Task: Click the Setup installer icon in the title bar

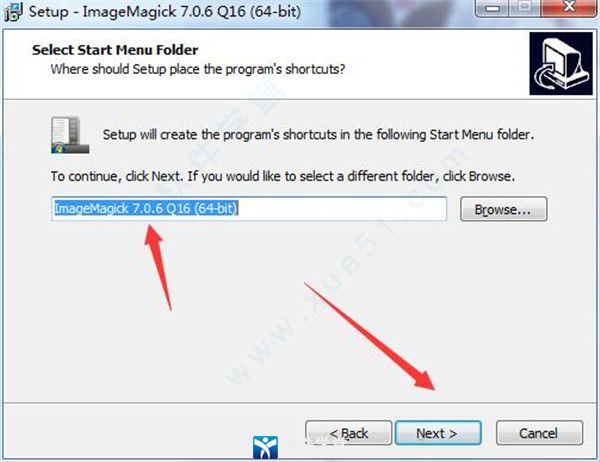Action: pyautogui.click(x=14, y=11)
